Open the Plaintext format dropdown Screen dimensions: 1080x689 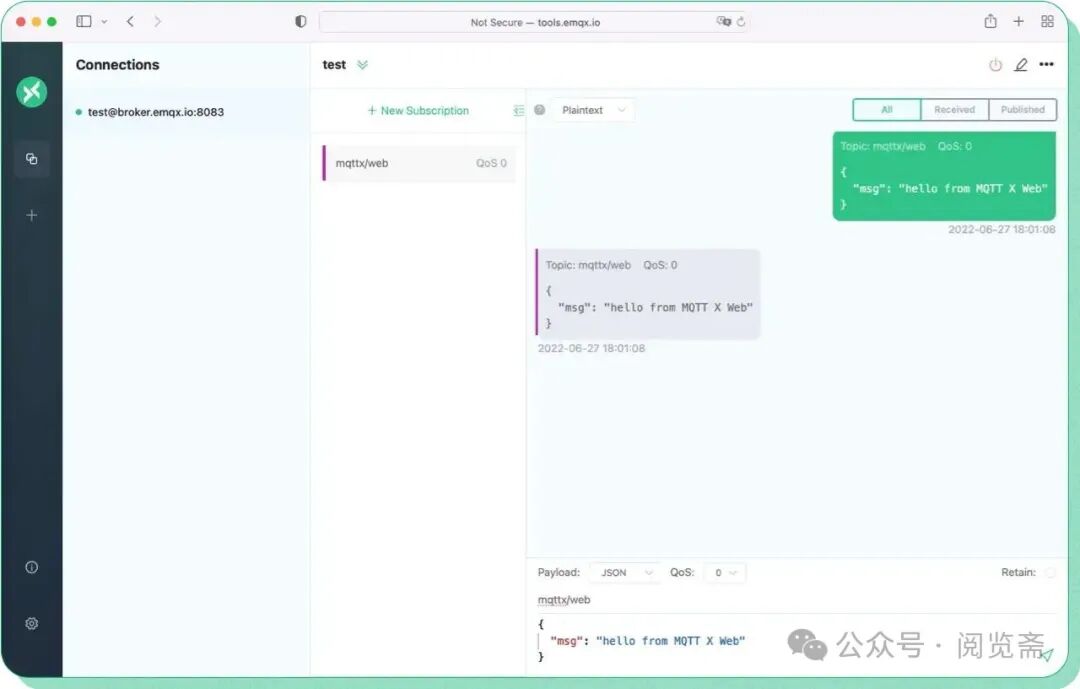pyautogui.click(x=593, y=110)
